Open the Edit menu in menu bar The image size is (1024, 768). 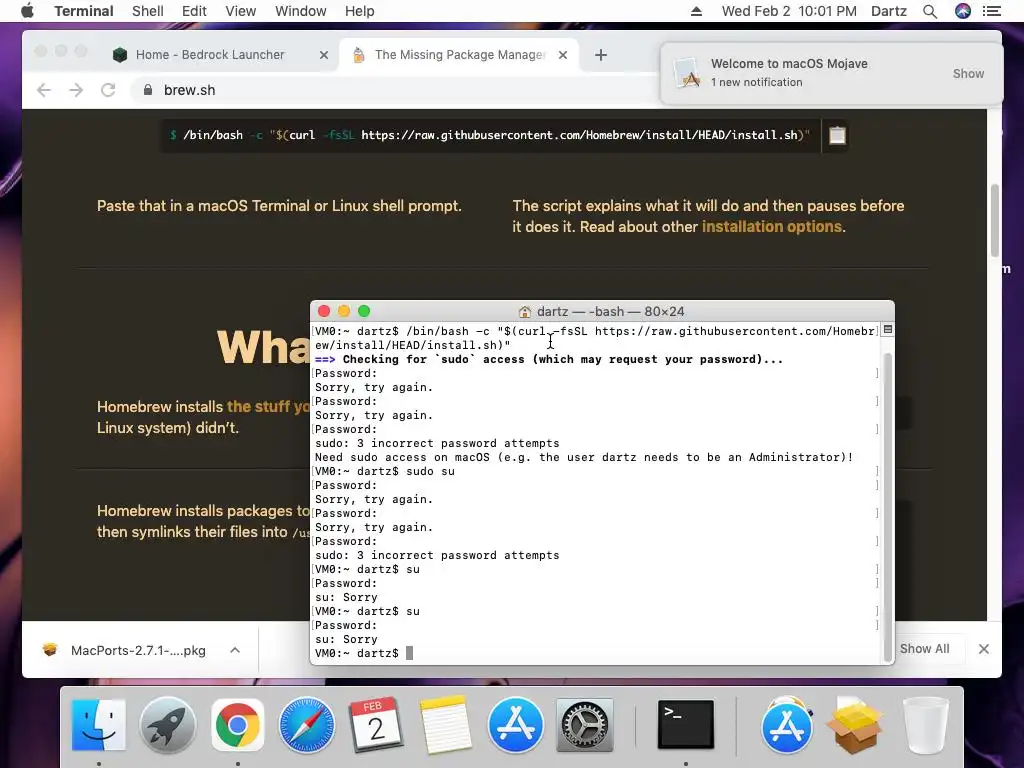[194, 11]
